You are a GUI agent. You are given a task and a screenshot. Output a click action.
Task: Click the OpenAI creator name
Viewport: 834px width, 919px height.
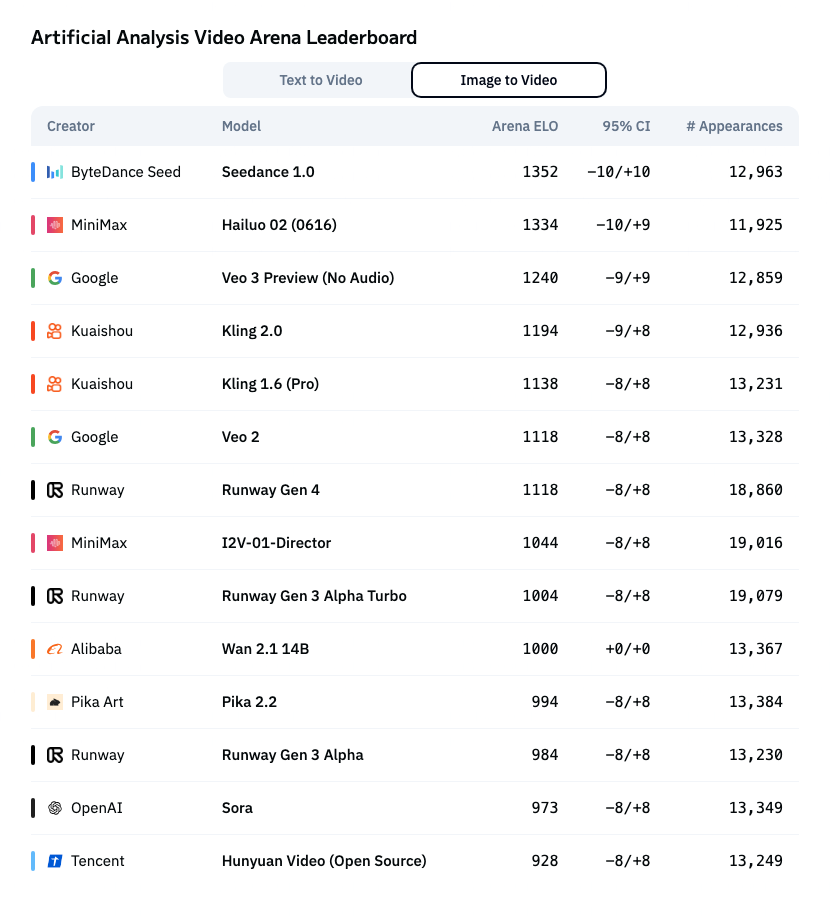pyautogui.click(x=97, y=808)
